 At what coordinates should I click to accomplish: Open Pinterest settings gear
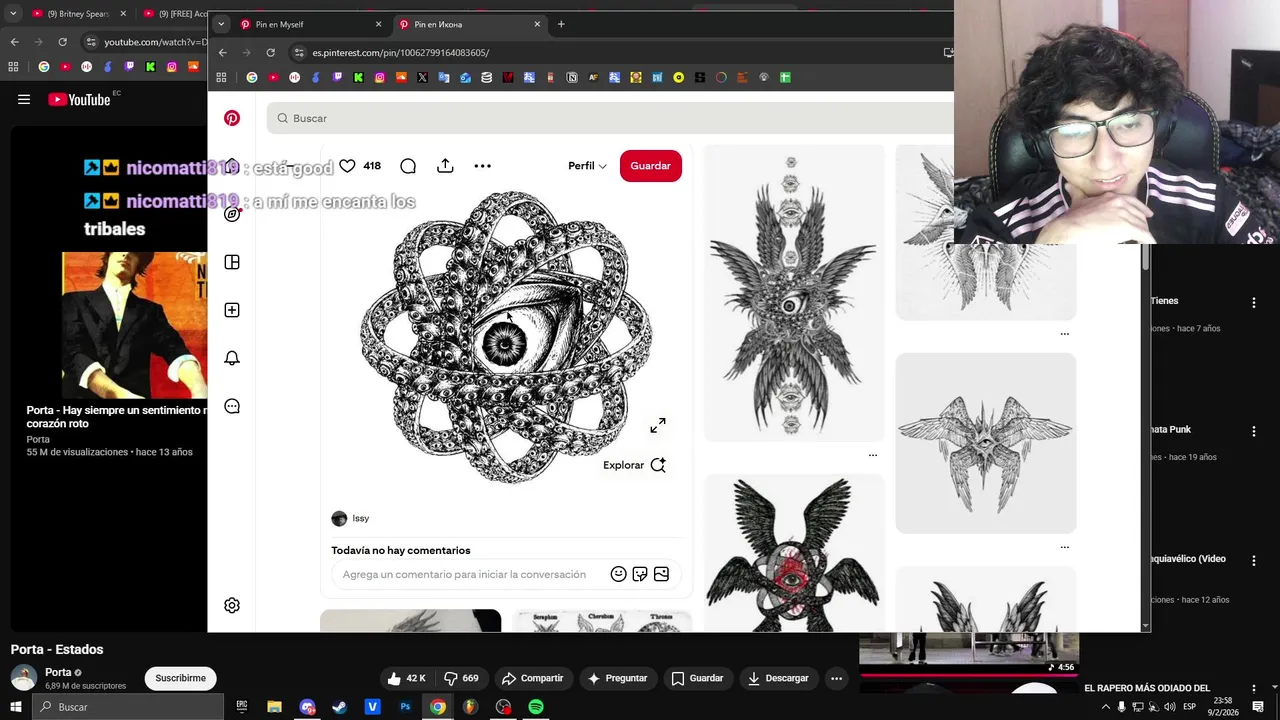coord(232,605)
